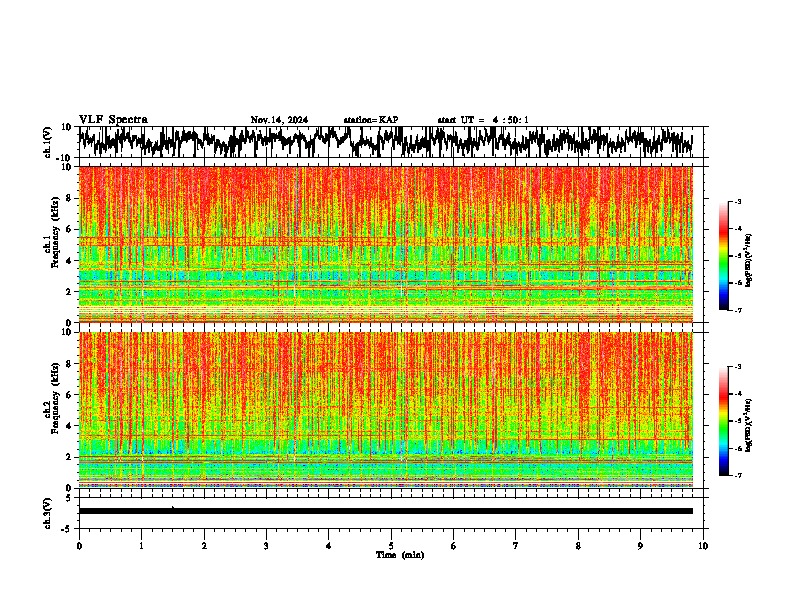This screenshot has height=612, width=792.
Task: Click the ch.1 color scale bar
Action: (x=724, y=256)
